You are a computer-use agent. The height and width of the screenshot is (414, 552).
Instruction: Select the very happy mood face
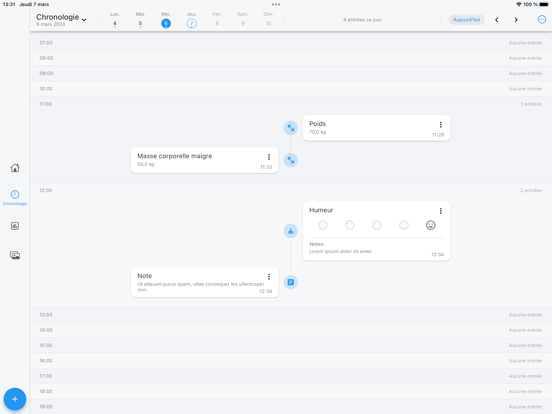coord(431,225)
